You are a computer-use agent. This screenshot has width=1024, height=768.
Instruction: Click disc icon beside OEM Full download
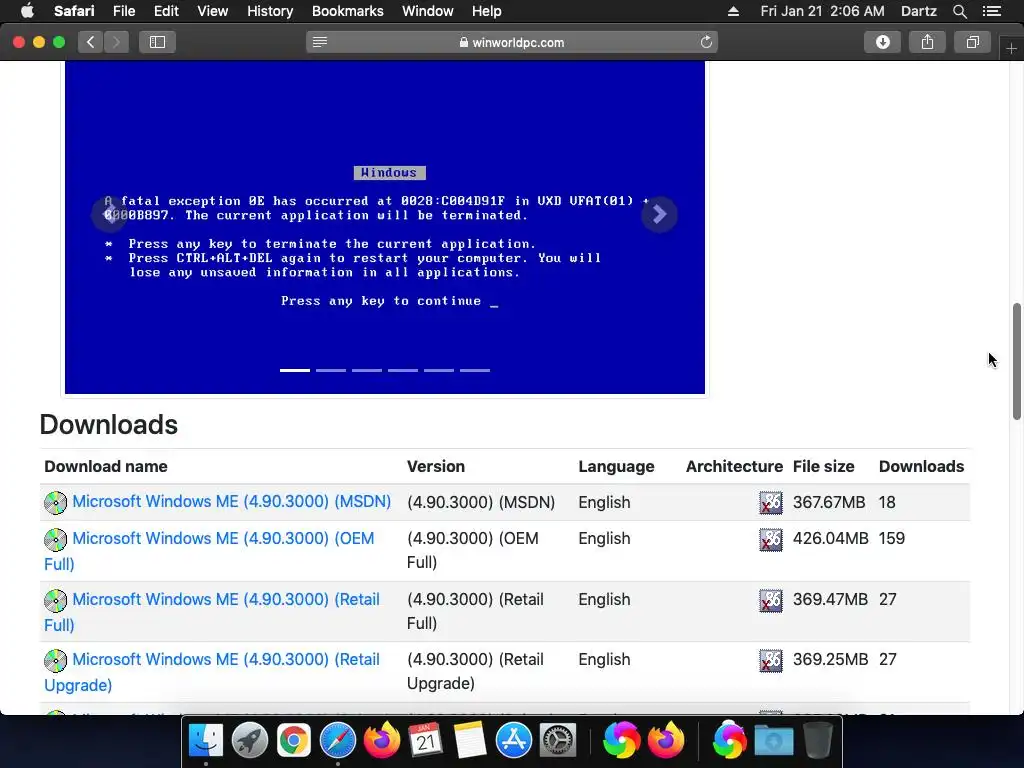56,540
